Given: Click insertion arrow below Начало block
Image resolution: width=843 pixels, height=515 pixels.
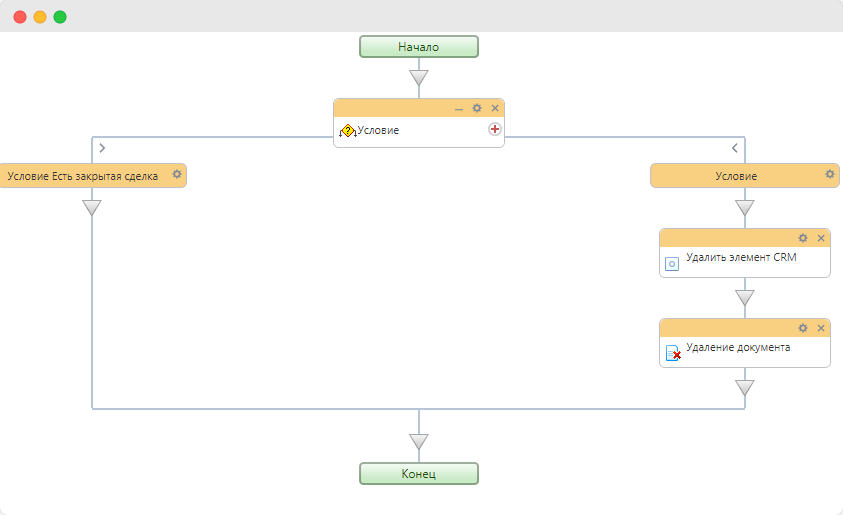Looking at the screenshot, I should pos(419,78).
